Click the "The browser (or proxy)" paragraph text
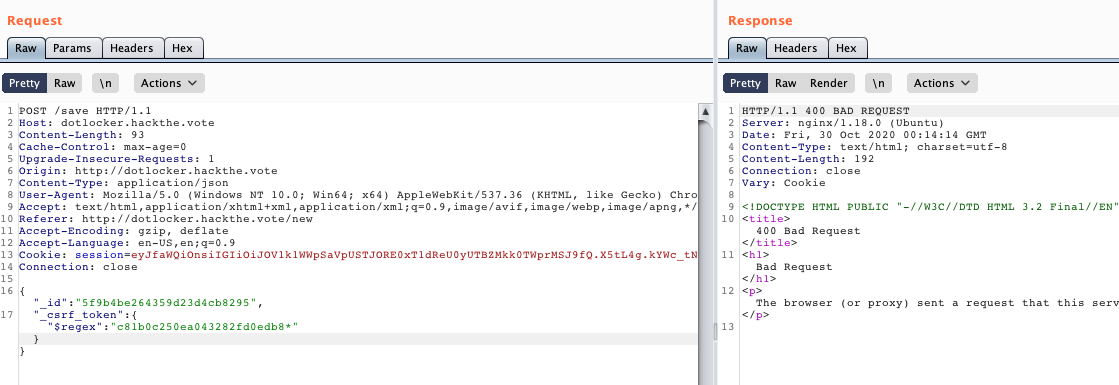The height and width of the screenshot is (385, 1119). pyautogui.click(x=937, y=303)
